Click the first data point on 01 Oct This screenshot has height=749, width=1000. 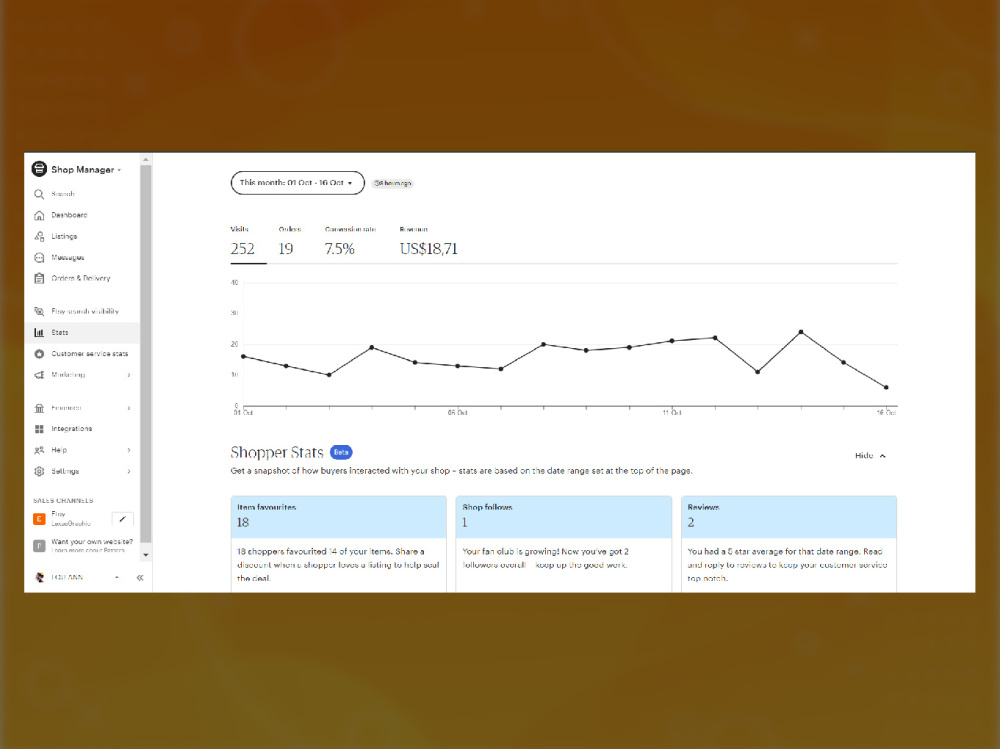pos(244,357)
